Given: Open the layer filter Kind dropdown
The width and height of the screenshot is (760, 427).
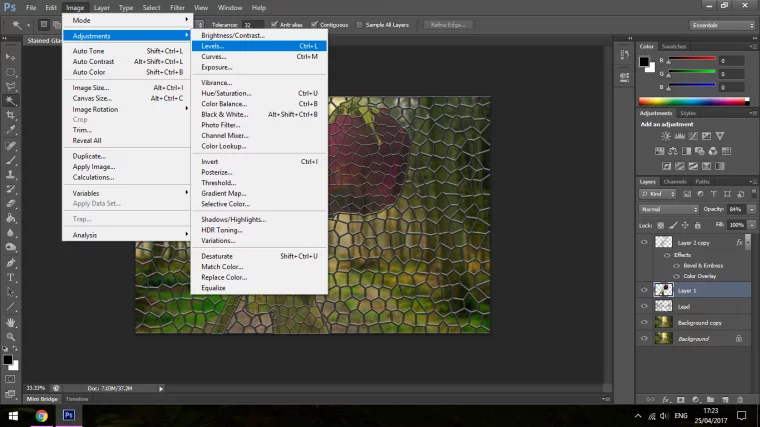Looking at the screenshot, I should (x=658, y=194).
